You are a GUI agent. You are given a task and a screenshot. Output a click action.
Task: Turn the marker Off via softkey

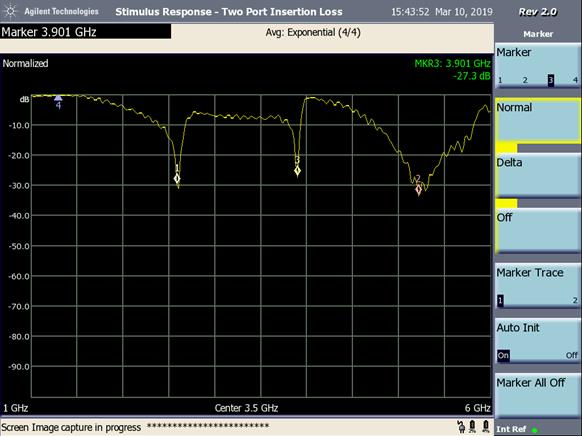click(537, 231)
